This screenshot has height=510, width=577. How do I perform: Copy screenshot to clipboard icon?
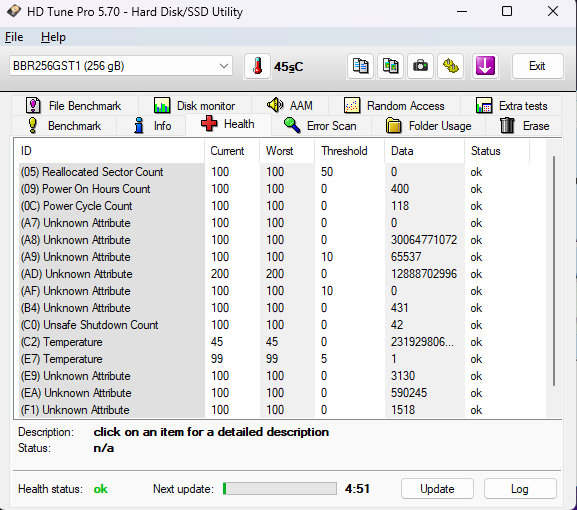390,66
